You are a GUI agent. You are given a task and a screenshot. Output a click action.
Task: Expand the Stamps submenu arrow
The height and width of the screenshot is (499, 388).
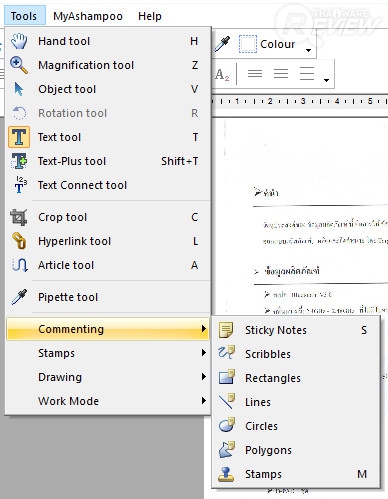(x=204, y=353)
